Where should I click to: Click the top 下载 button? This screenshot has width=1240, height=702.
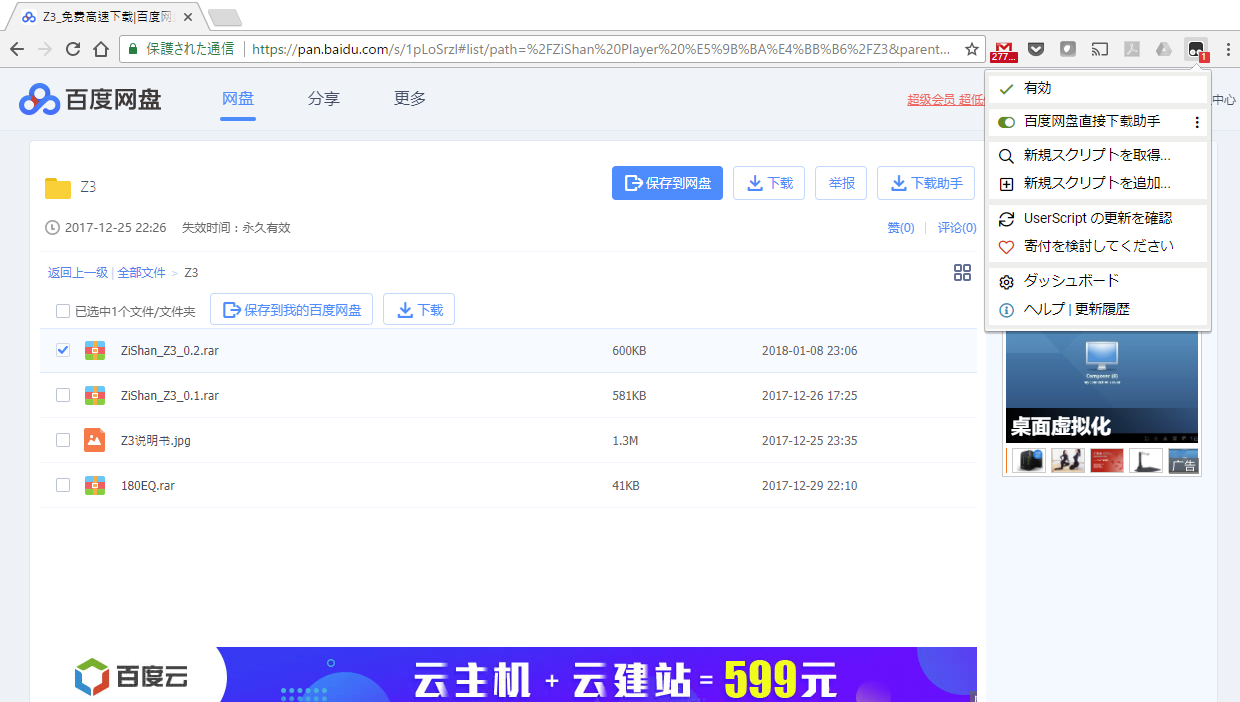(x=769, y=183)
